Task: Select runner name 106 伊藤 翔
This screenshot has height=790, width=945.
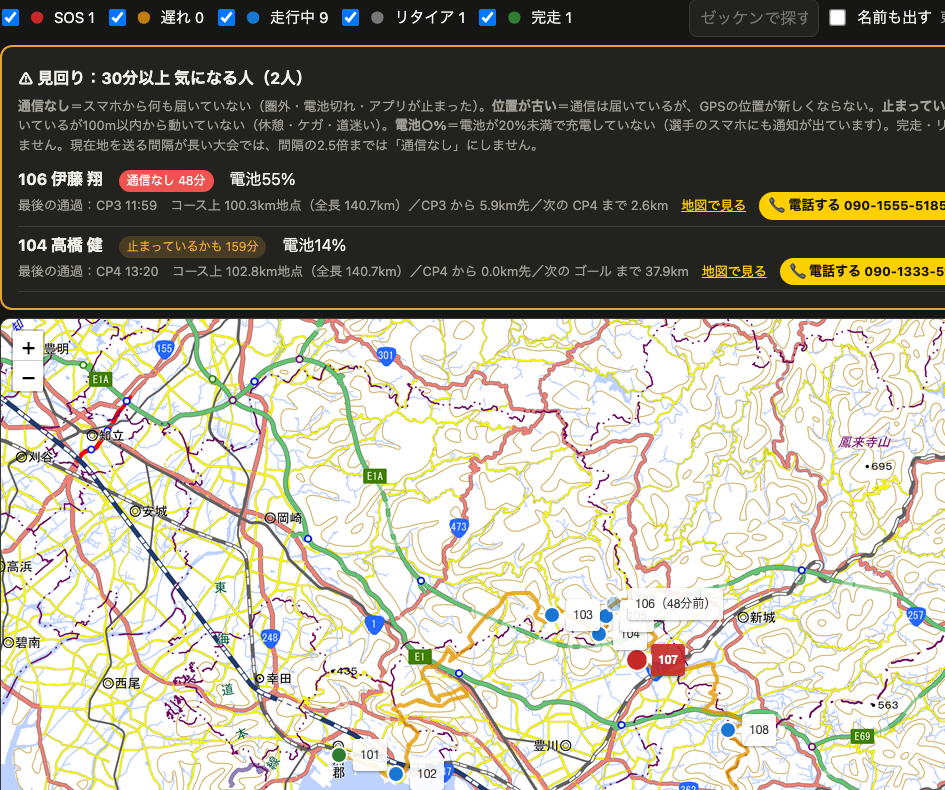Action: pos(60,180)
